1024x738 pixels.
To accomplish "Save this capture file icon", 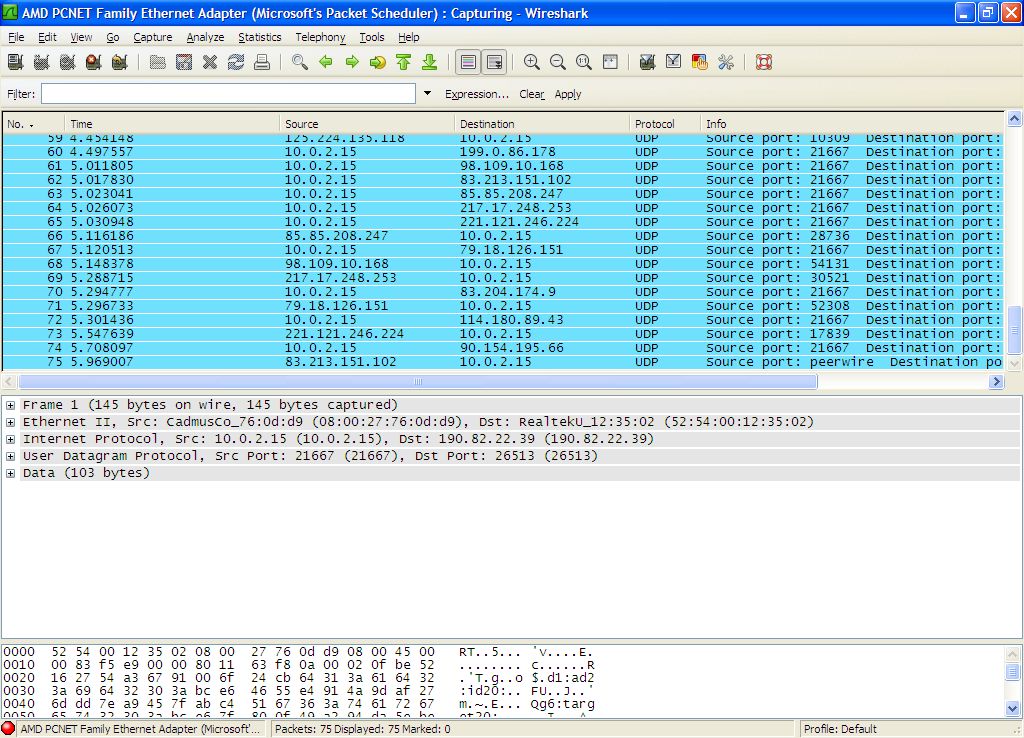I will click(184, 62).
